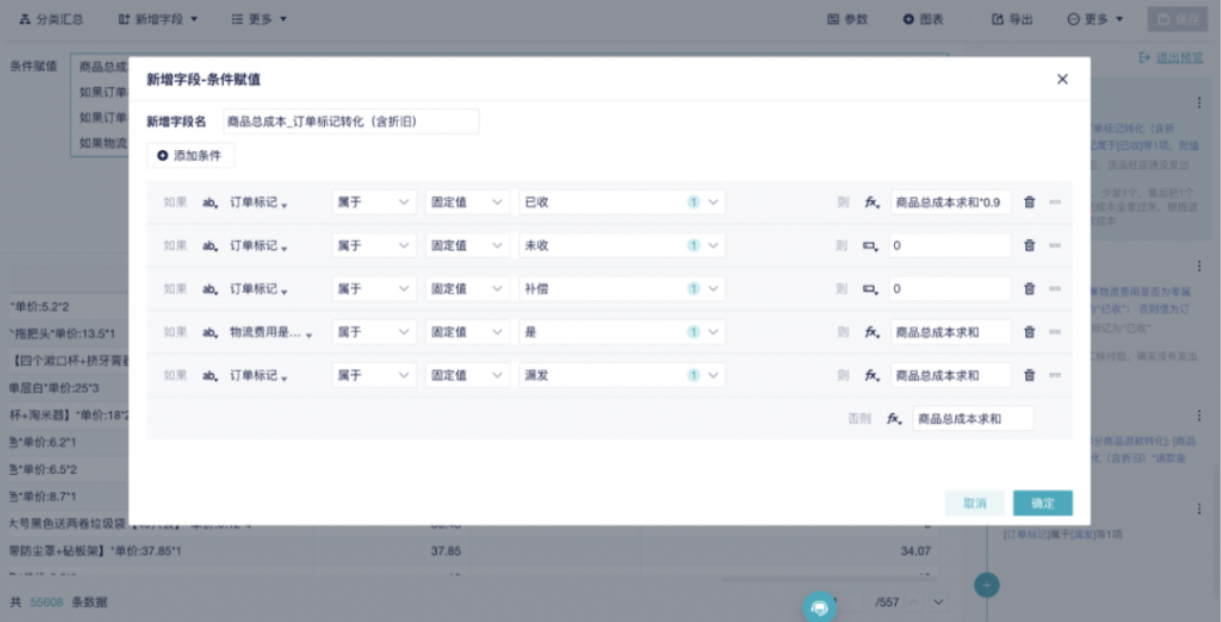
Task: Delete the 补偿 condition row
Action: click(1029, 289)
